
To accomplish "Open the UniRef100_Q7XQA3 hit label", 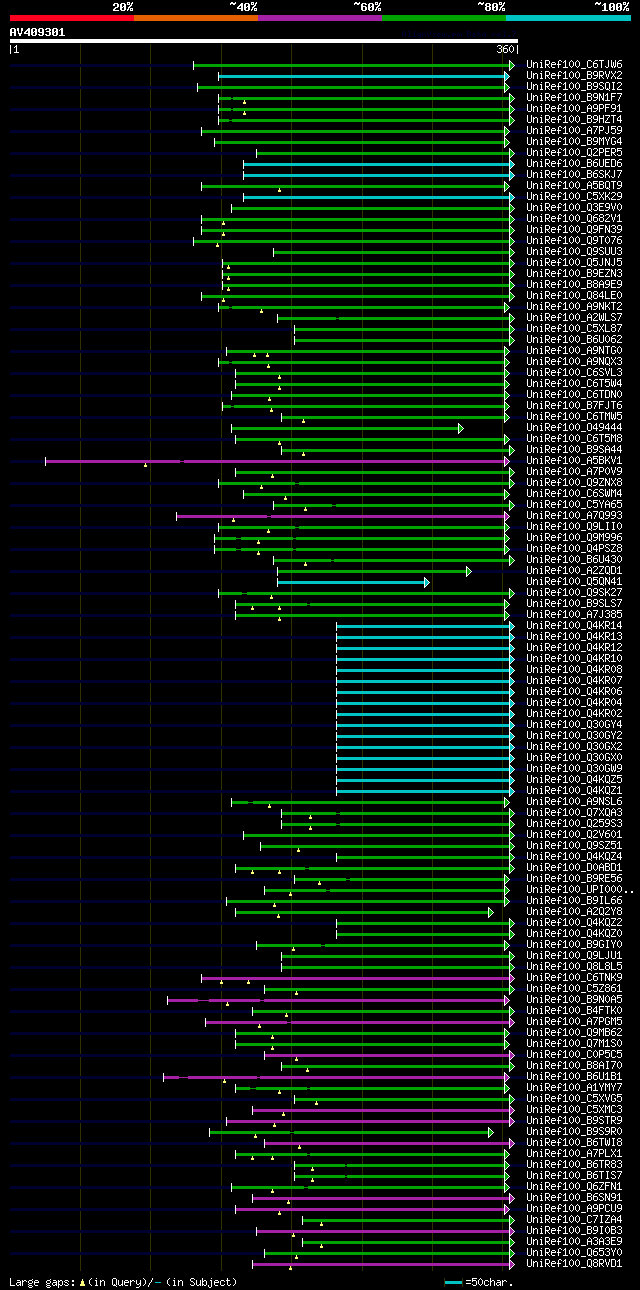I will pos(573,813).
